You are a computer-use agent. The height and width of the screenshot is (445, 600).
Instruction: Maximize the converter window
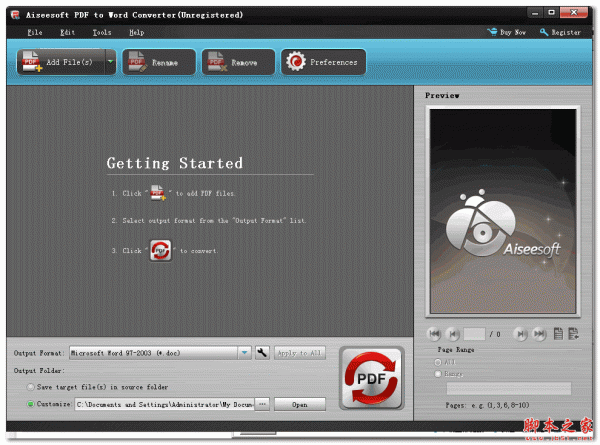tap(551, 13)
